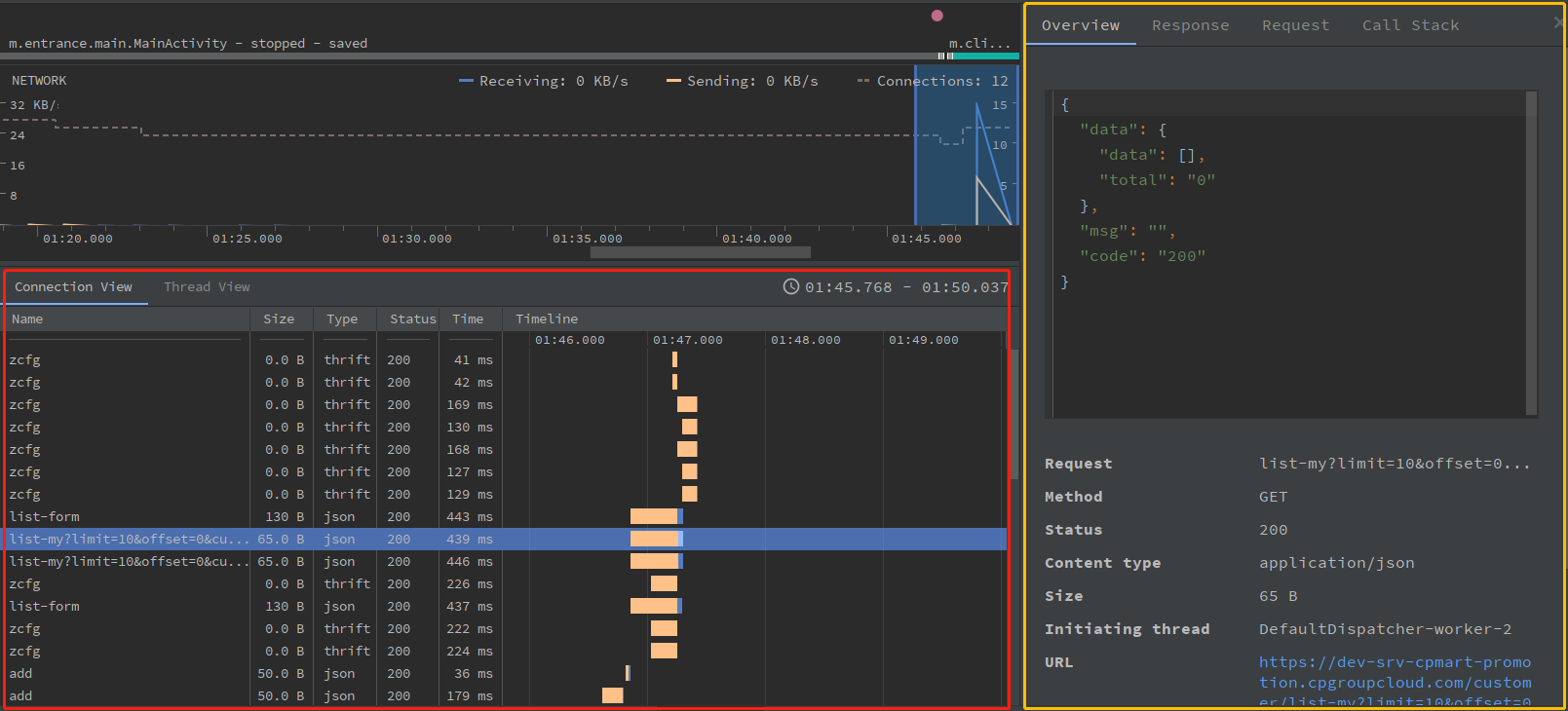Click the 01:30.000 tick on the time axis
1568x711 pixels.
[x=416, y=239]
